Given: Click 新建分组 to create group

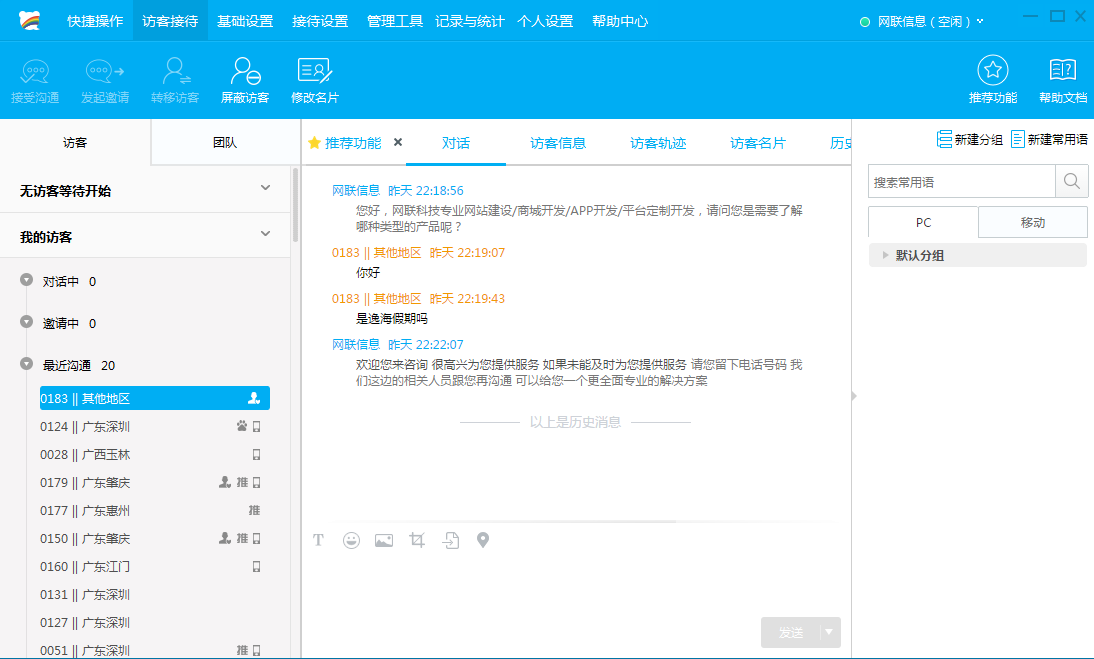Looking at the screenshot, I should click(969, 139).
